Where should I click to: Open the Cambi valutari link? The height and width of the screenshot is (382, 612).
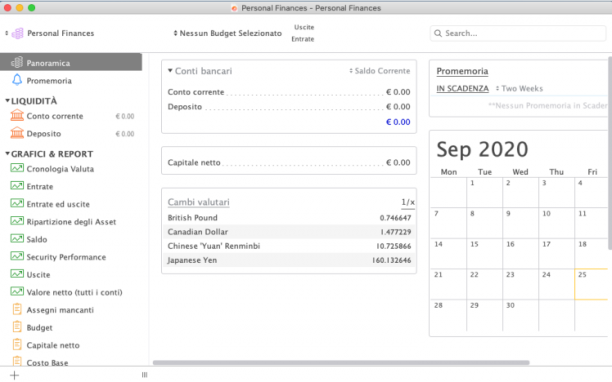pos(198,202)
